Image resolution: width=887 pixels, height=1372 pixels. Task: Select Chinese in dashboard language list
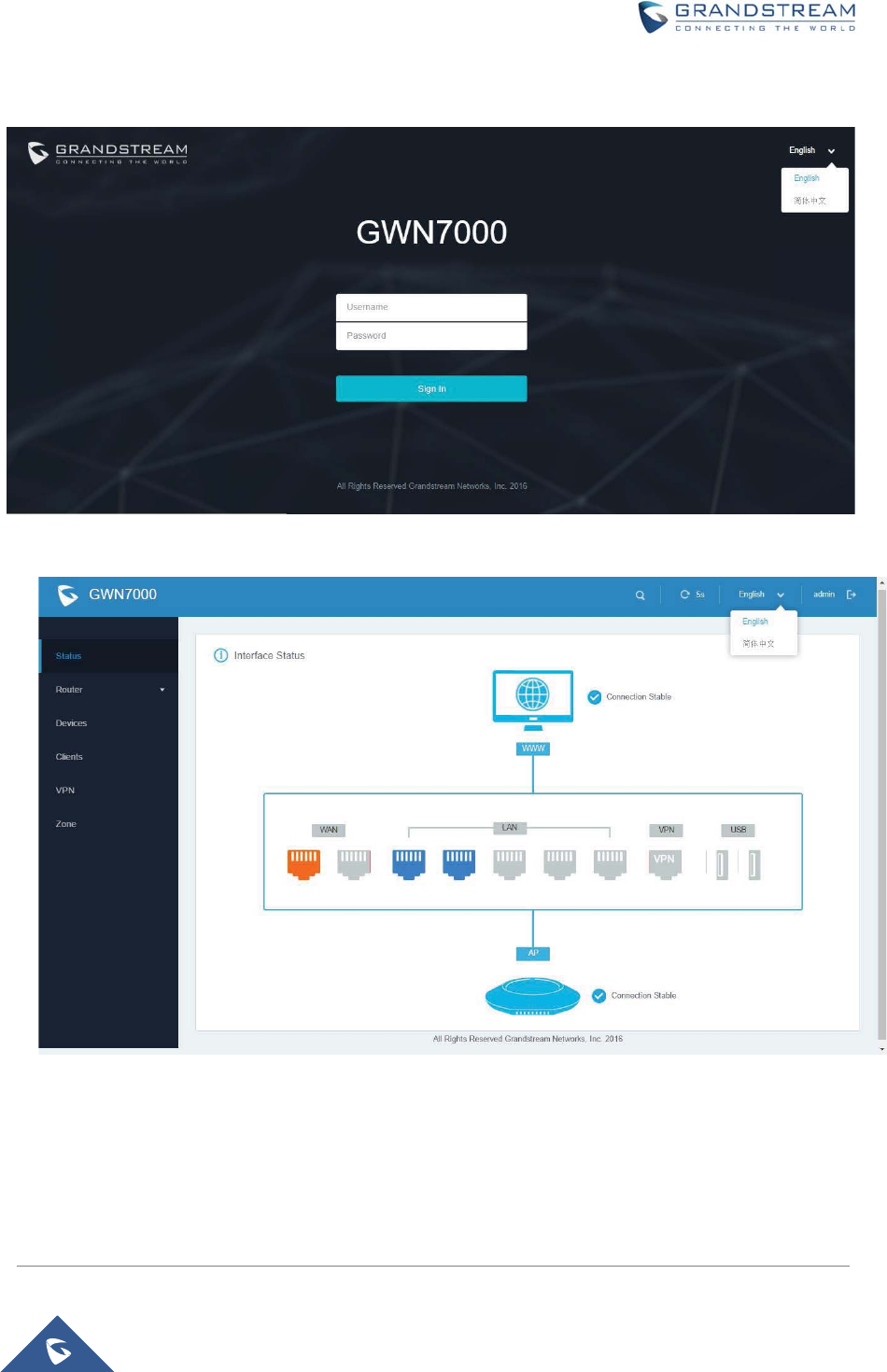[x=758, y=644]
